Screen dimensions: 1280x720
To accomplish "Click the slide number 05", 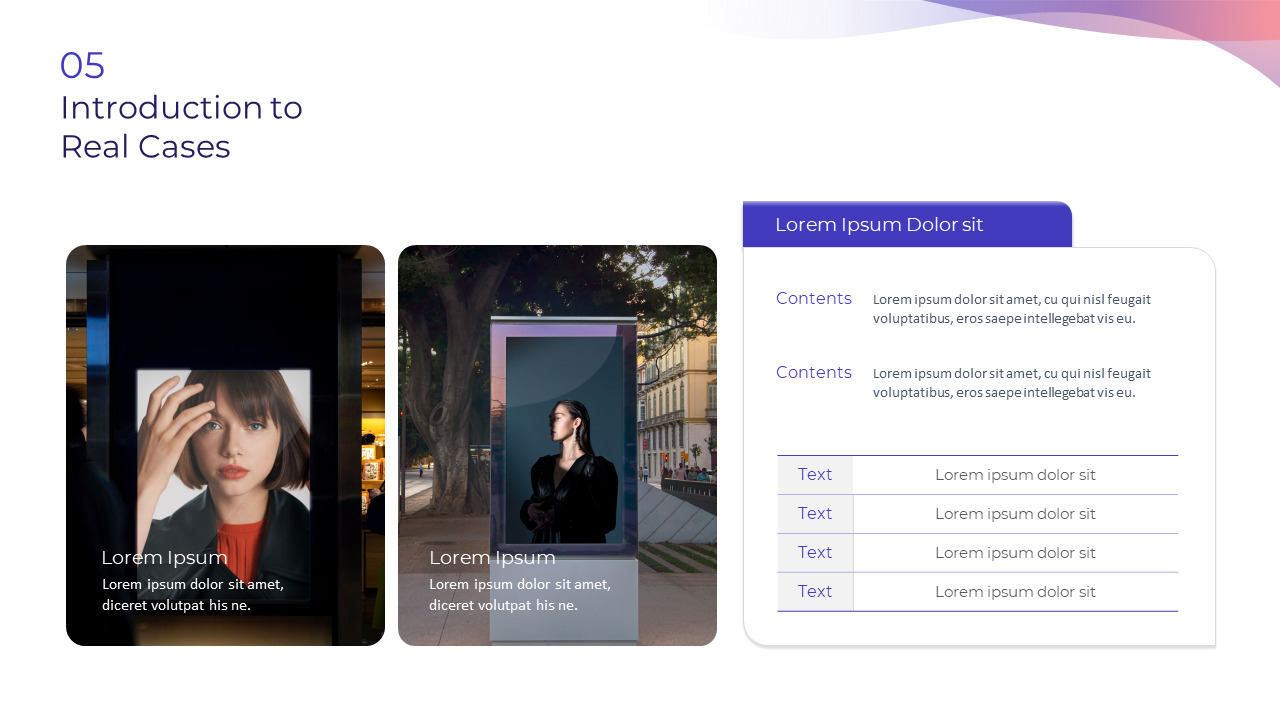I will click(x=82, y=65).
